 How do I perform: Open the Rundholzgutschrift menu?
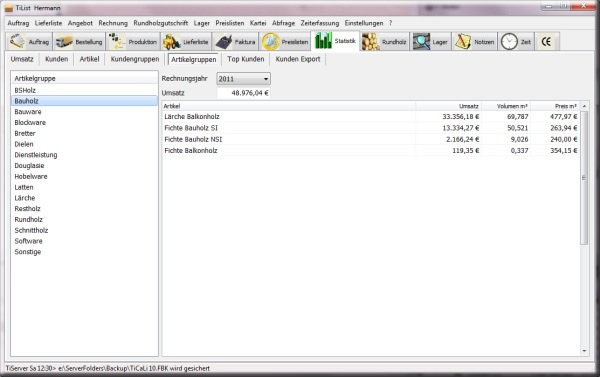tap(161, 23)
